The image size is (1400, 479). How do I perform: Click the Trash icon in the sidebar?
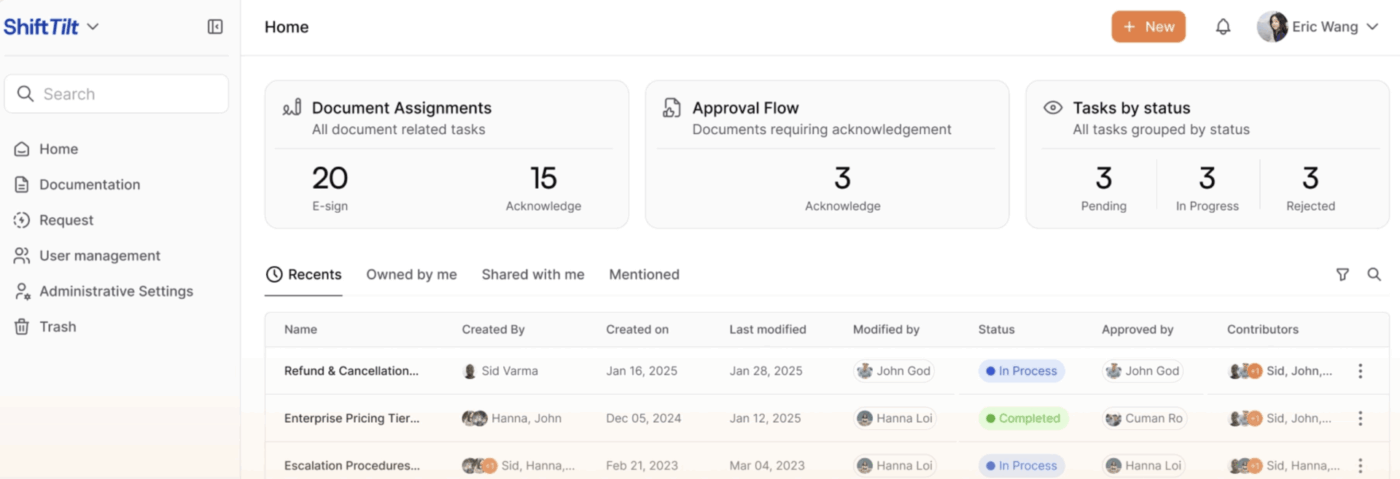coord(21,327)
